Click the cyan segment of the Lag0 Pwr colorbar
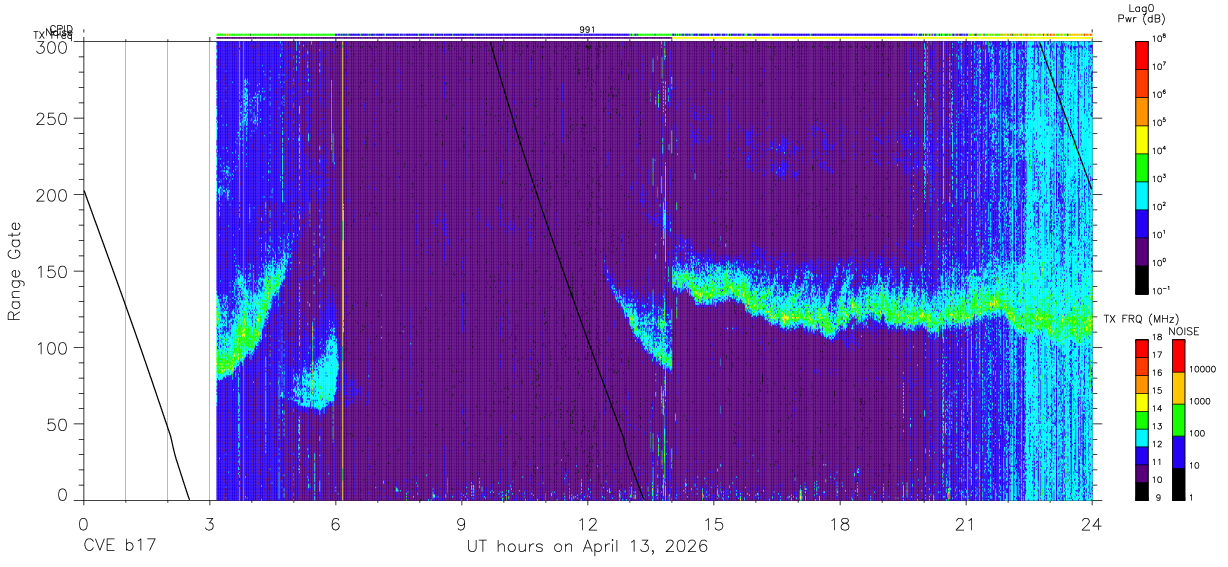 (1142, 196)
